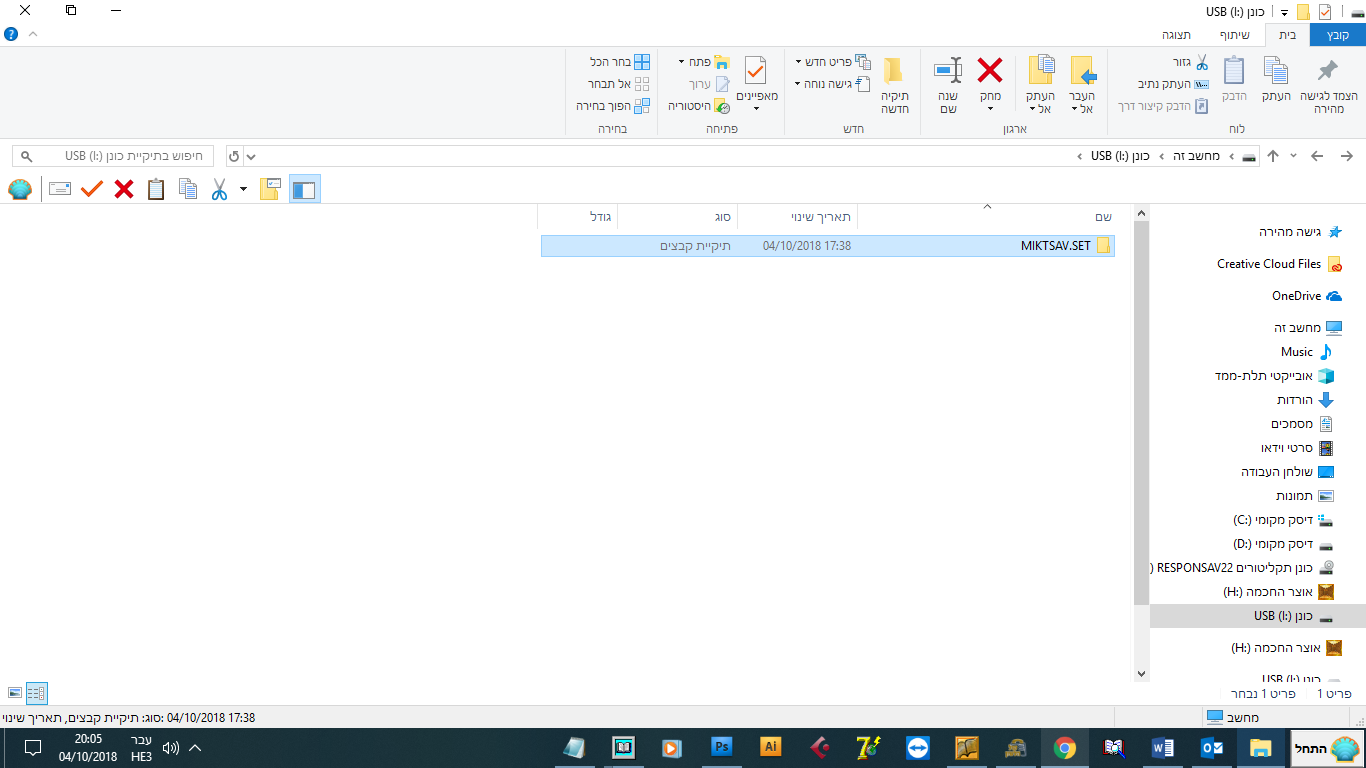Click the Properties (מאפיינים) checkmark icon
This screenshot has height=768, width=1366.
pos(755,70)
